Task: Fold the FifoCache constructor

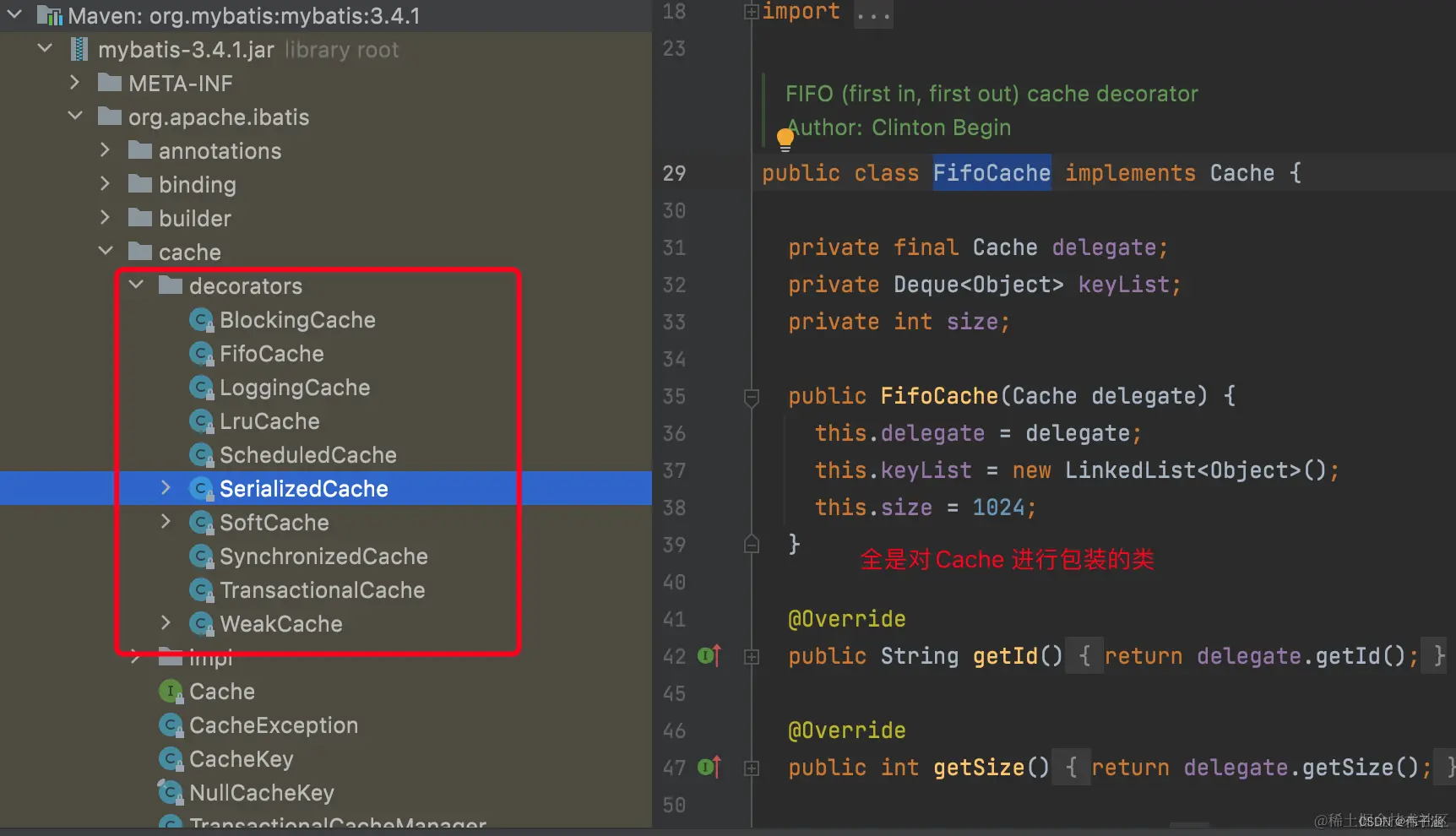Action: tap(751, 396)
